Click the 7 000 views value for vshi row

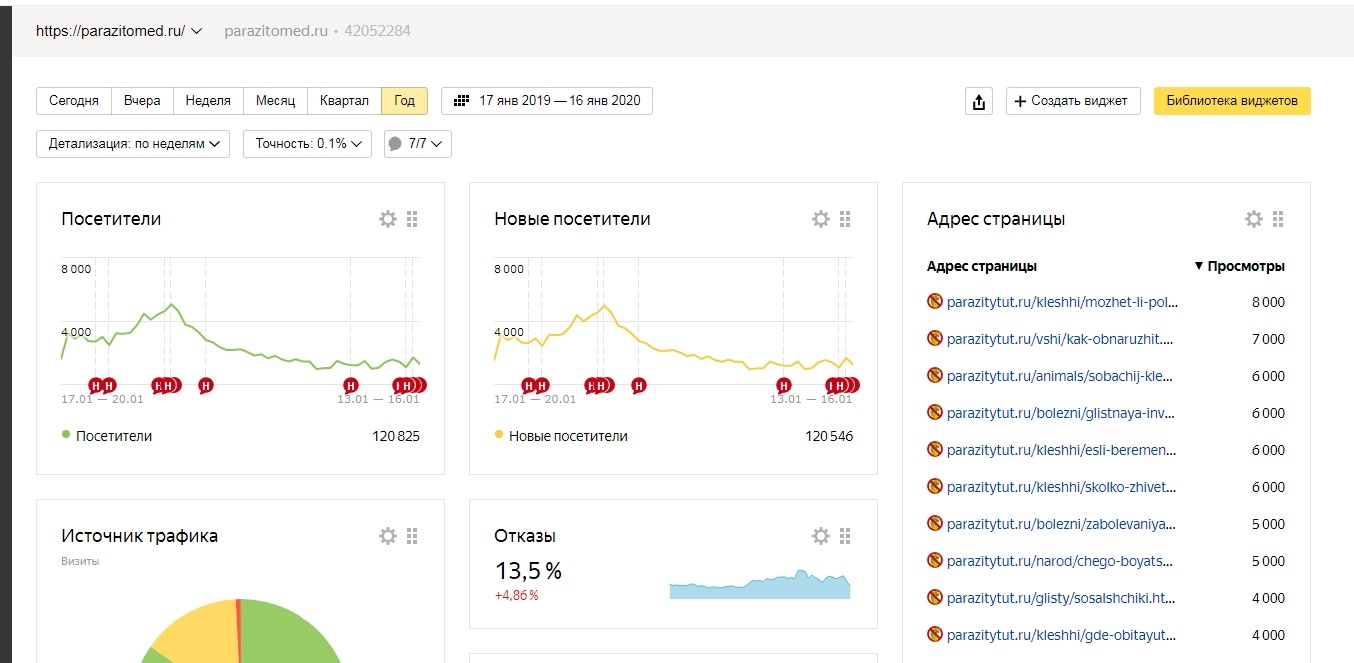tap(1267, 339)
